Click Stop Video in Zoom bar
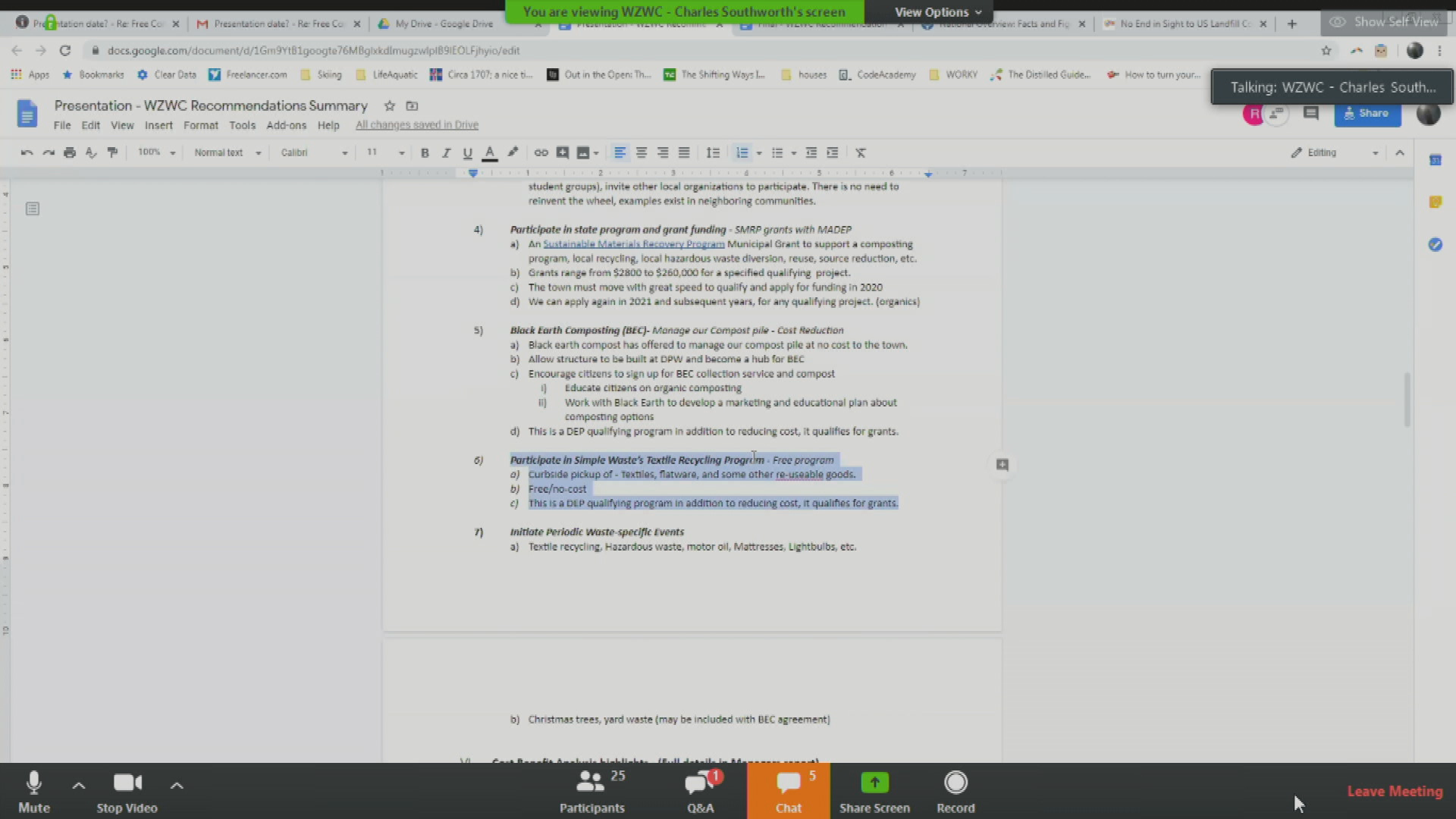 (127, 792)
